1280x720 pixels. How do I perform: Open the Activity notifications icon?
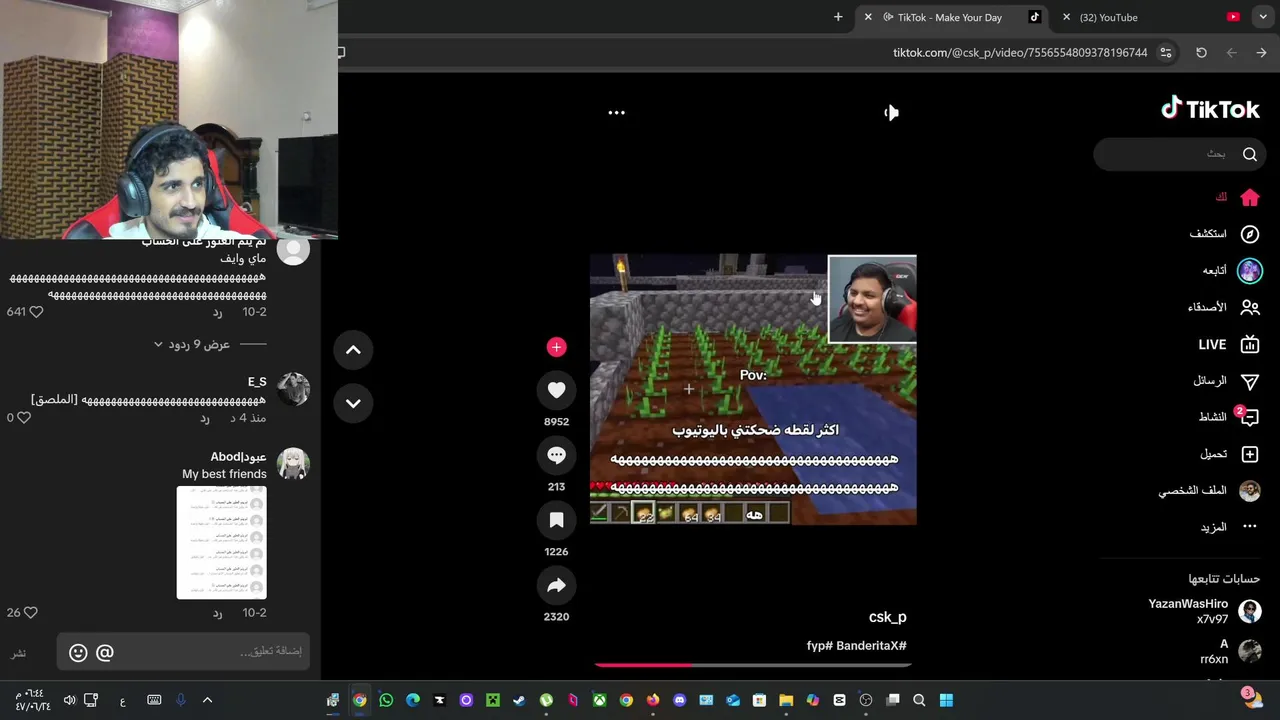point(1249,417)
